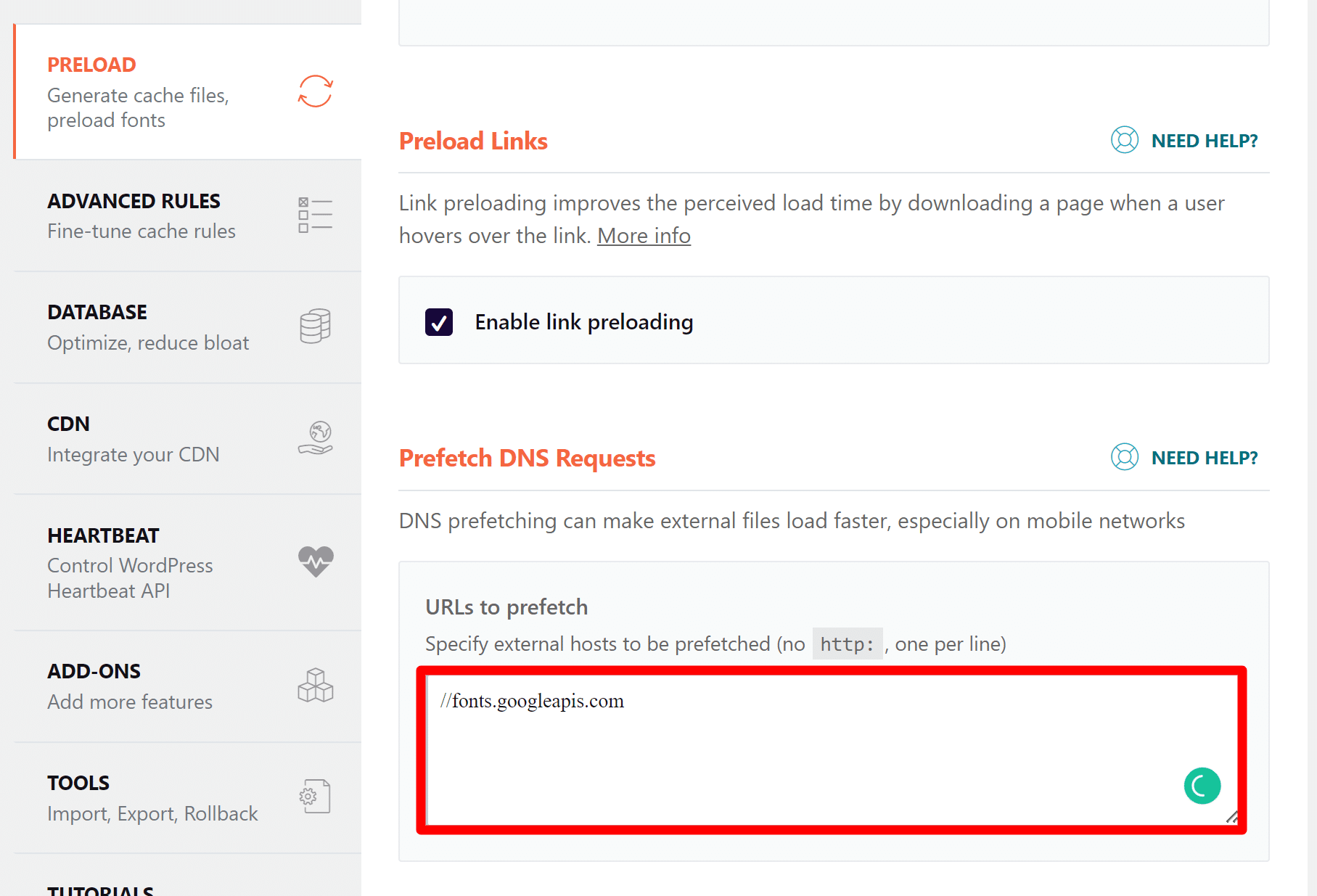
Task: Disable the Enable link preloading checkbox
Action: (438, 321)
